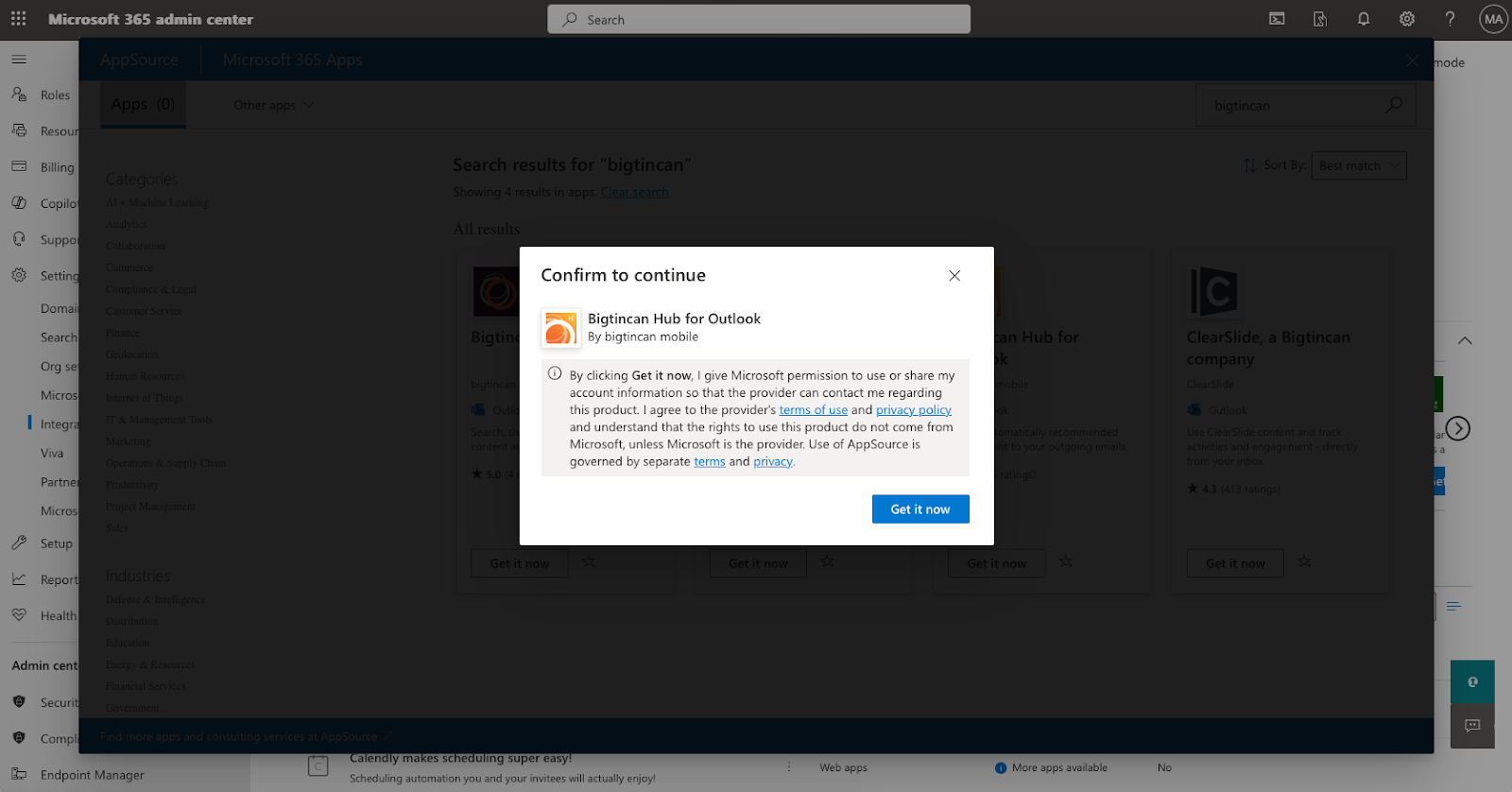Click the admin center Search field

[759, 19]
